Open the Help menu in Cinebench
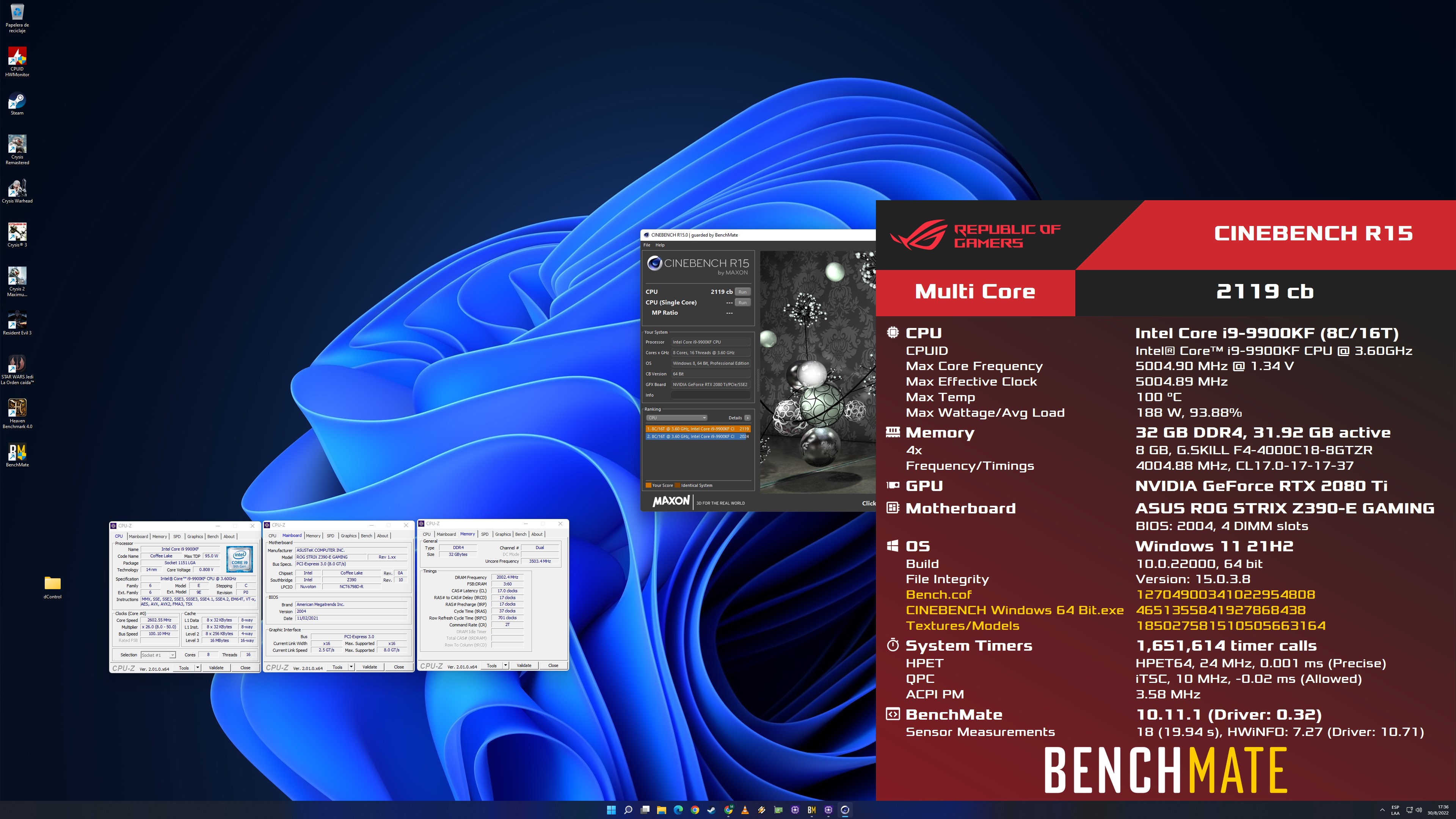The height and width of the screenshot is (819, 1456). [x=660, y=245]
